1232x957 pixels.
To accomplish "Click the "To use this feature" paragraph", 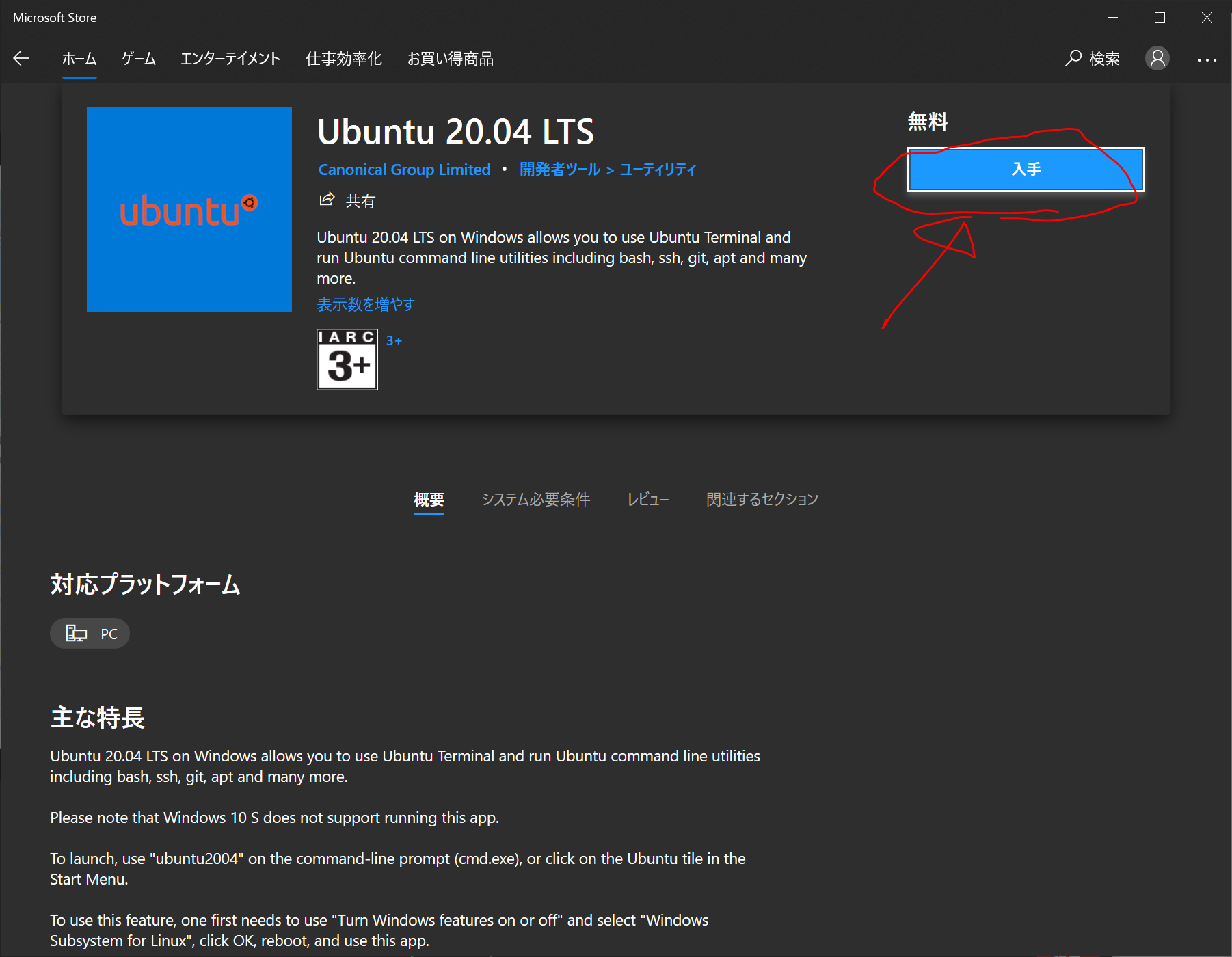I will coord(379,930).
